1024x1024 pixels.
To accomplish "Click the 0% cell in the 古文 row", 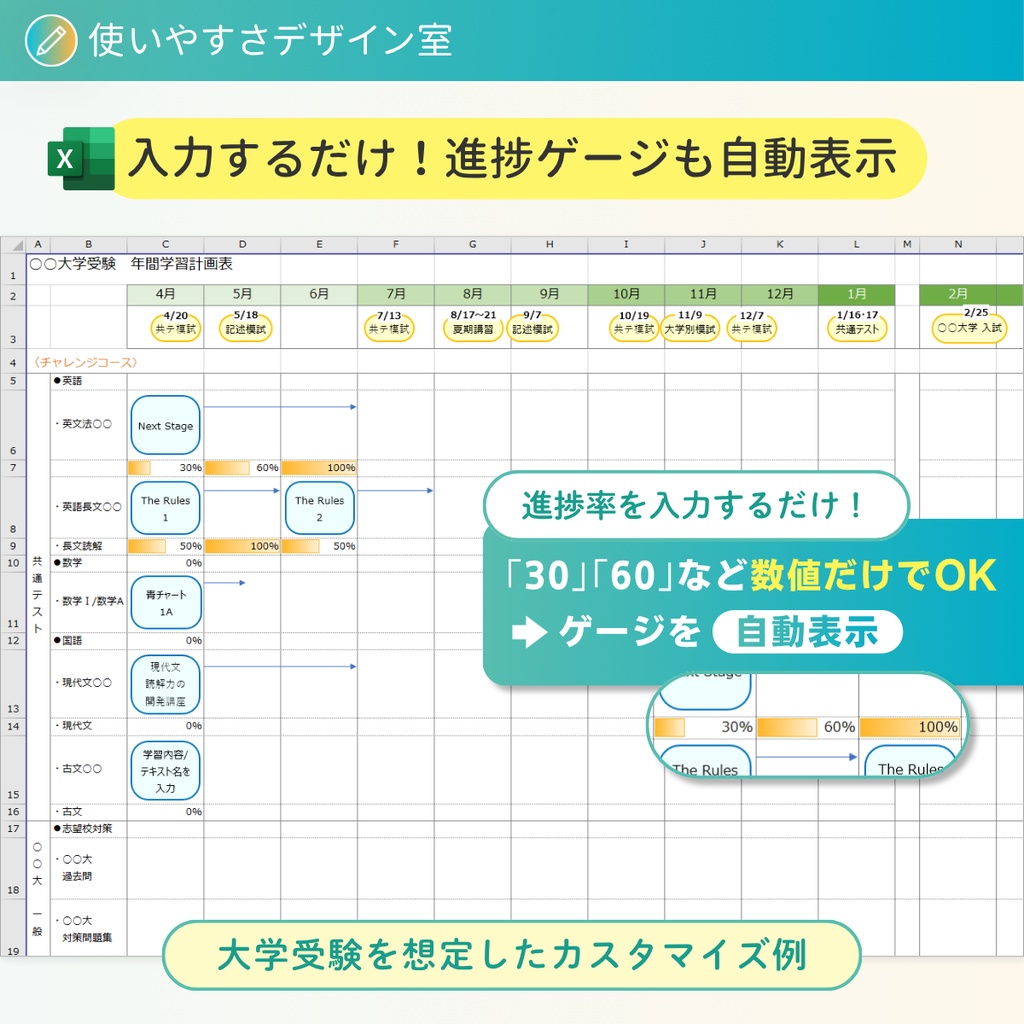I will coord(165,812).
